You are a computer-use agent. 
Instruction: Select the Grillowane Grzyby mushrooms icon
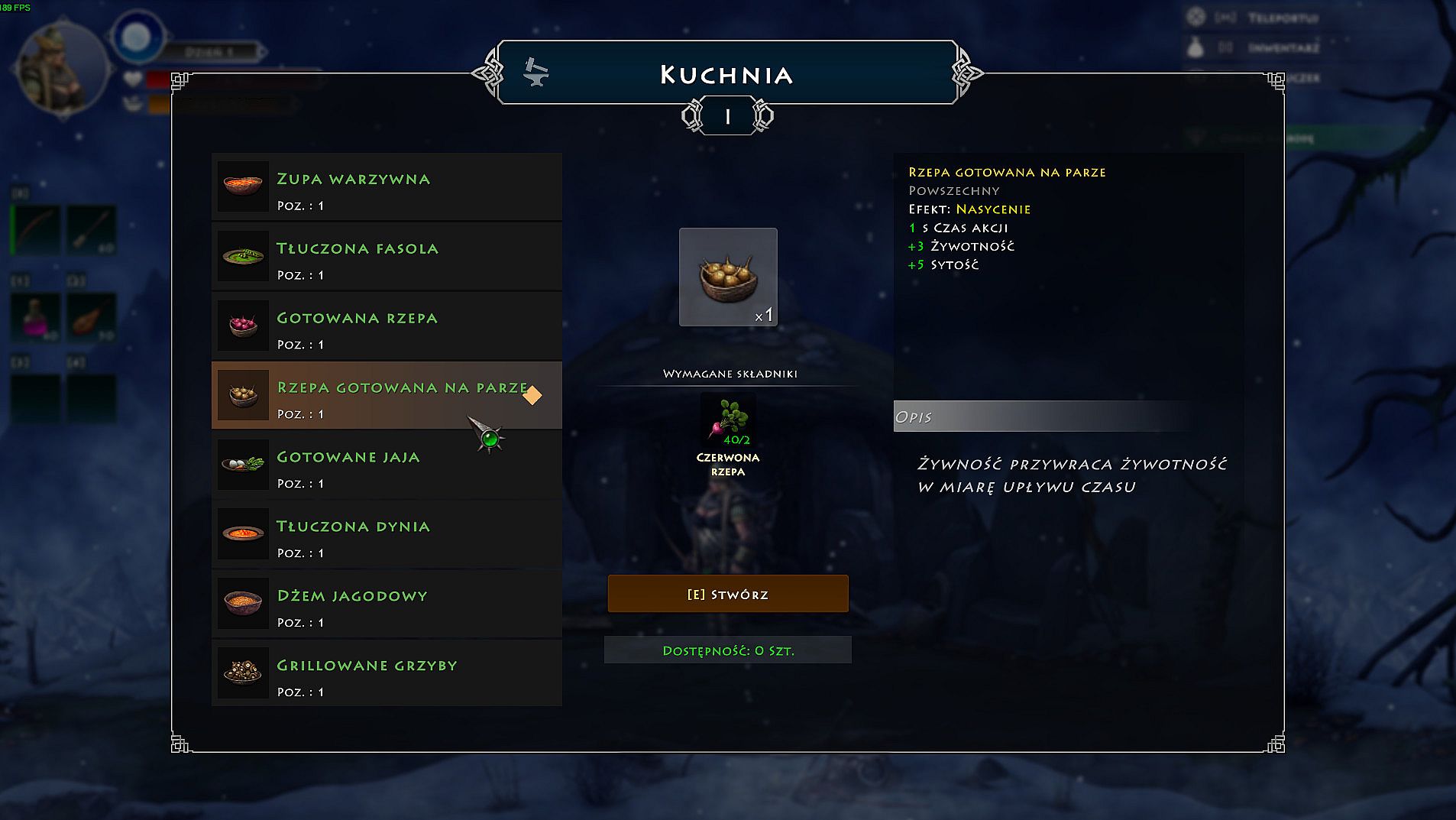(x=243, y=673)
